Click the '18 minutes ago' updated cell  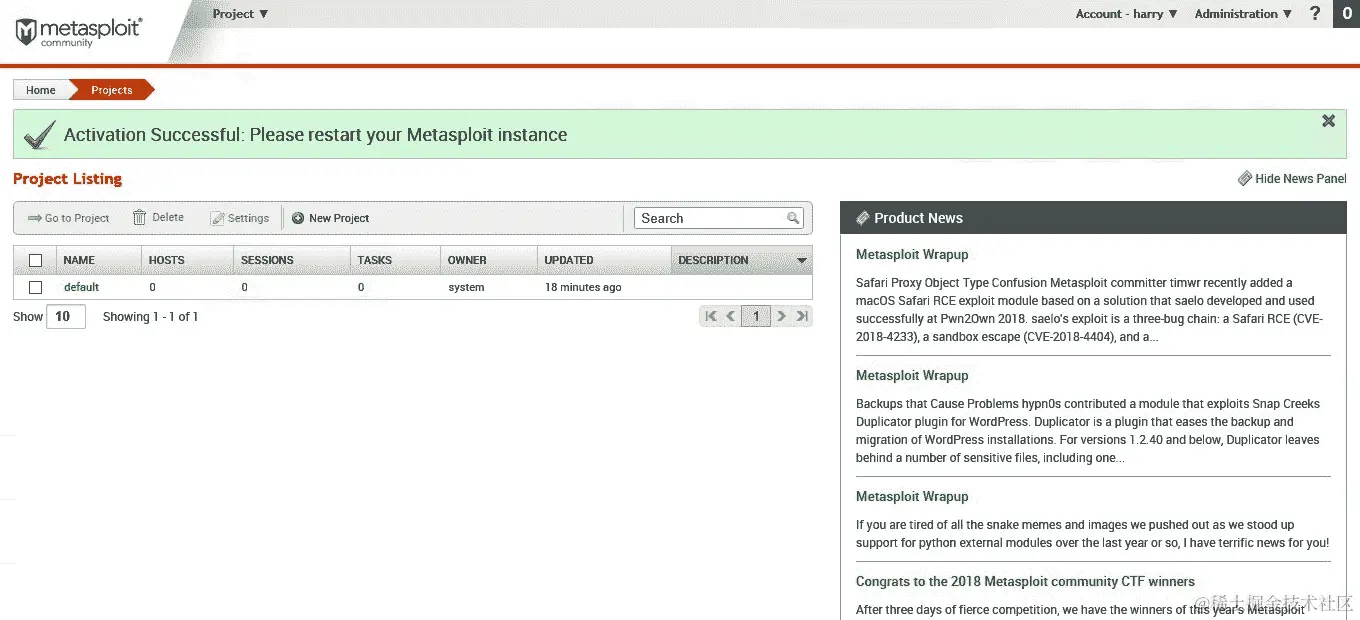(x=583, y=287)
